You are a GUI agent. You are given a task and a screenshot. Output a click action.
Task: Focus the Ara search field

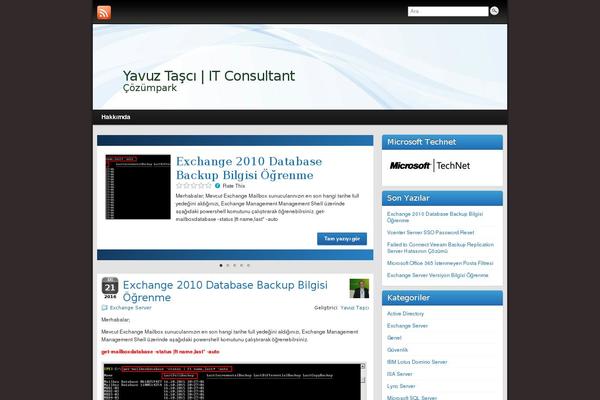(448, 11)
